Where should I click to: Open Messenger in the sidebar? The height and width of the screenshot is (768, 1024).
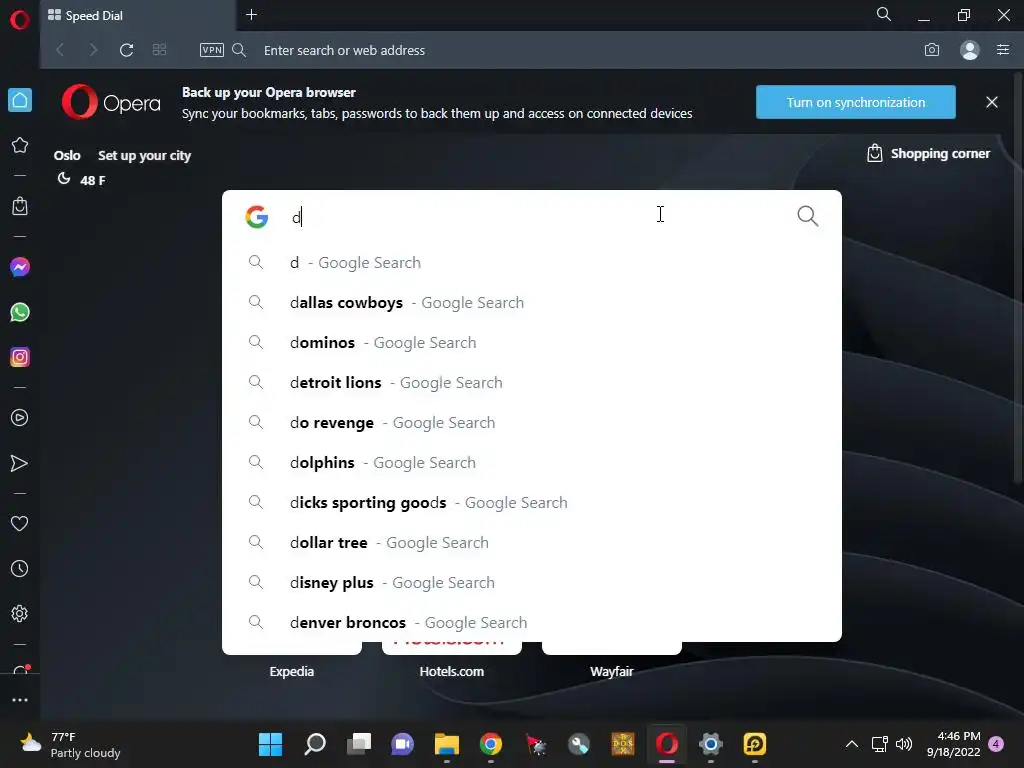(x=20, y=267)
